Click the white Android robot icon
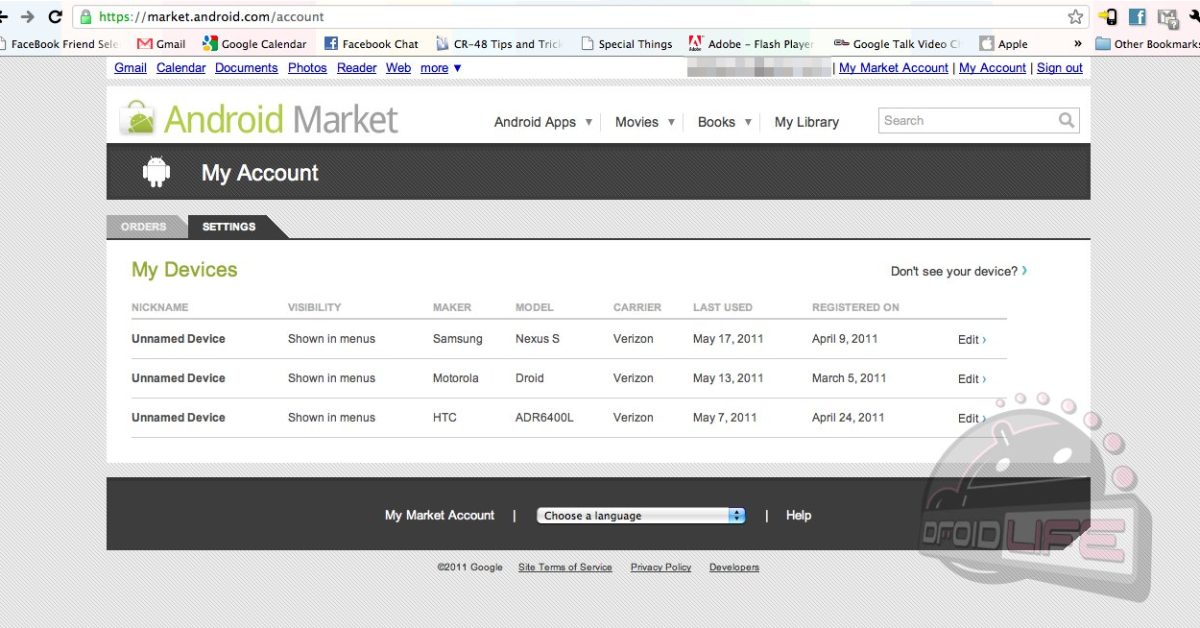 tap(156, 172)
